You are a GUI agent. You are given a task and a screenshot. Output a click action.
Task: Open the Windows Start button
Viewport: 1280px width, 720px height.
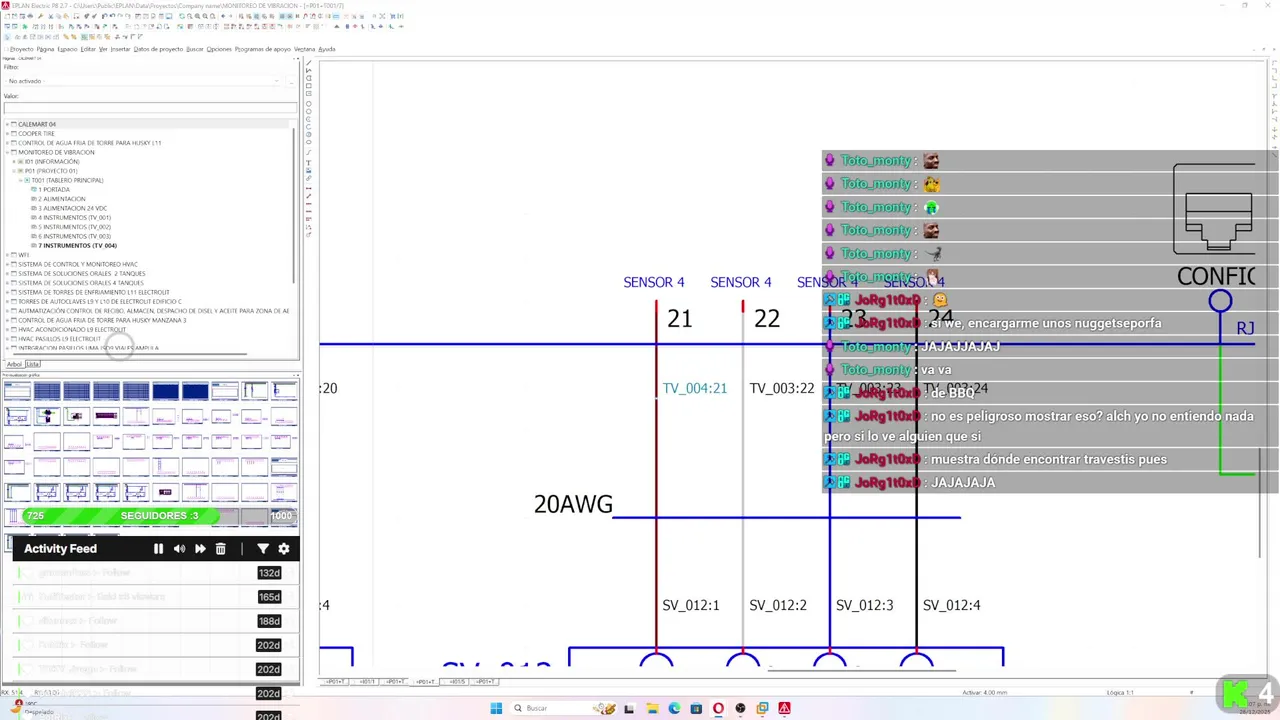point(496,708)
